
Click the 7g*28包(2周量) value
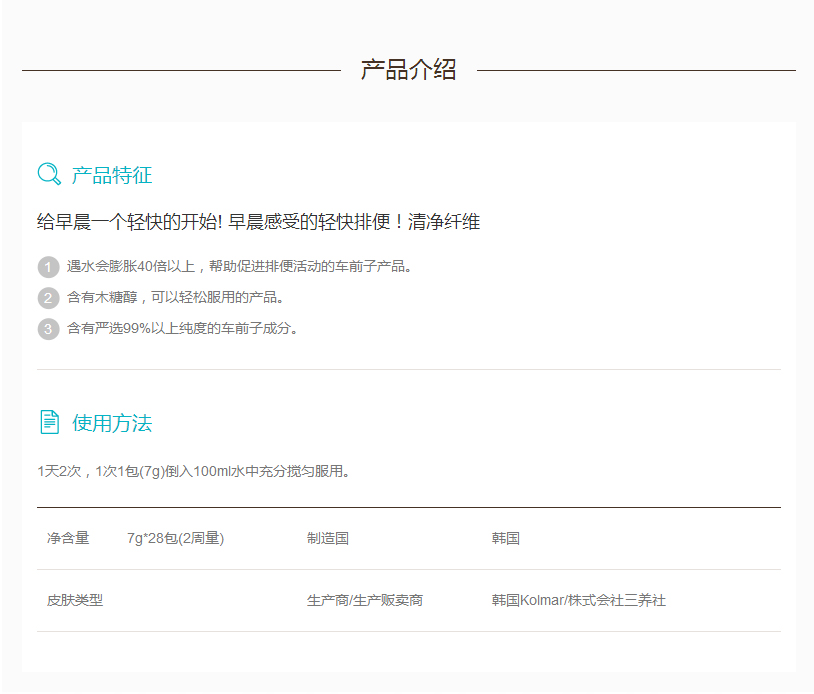[175, 538]
